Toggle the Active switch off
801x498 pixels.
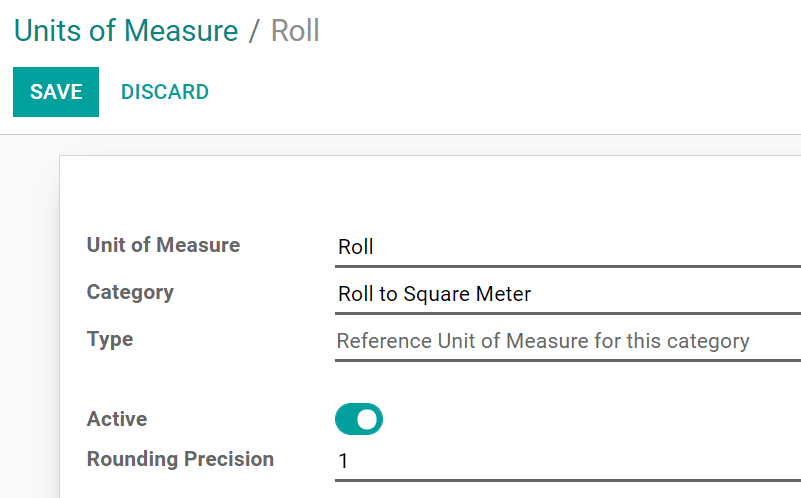[359, 419]
